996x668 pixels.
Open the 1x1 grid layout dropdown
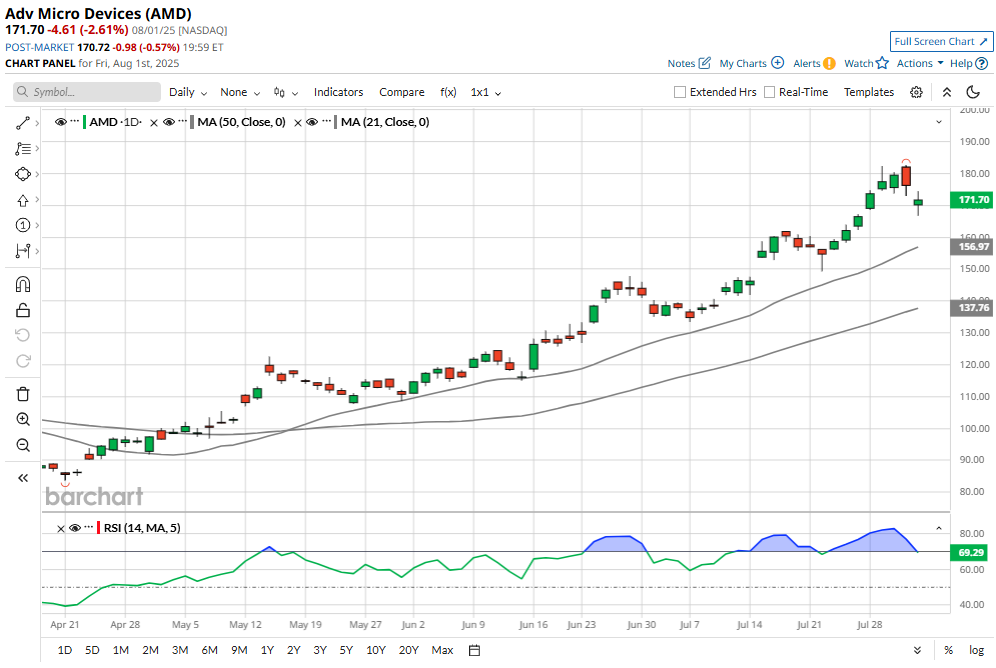(x=486, y=92)
